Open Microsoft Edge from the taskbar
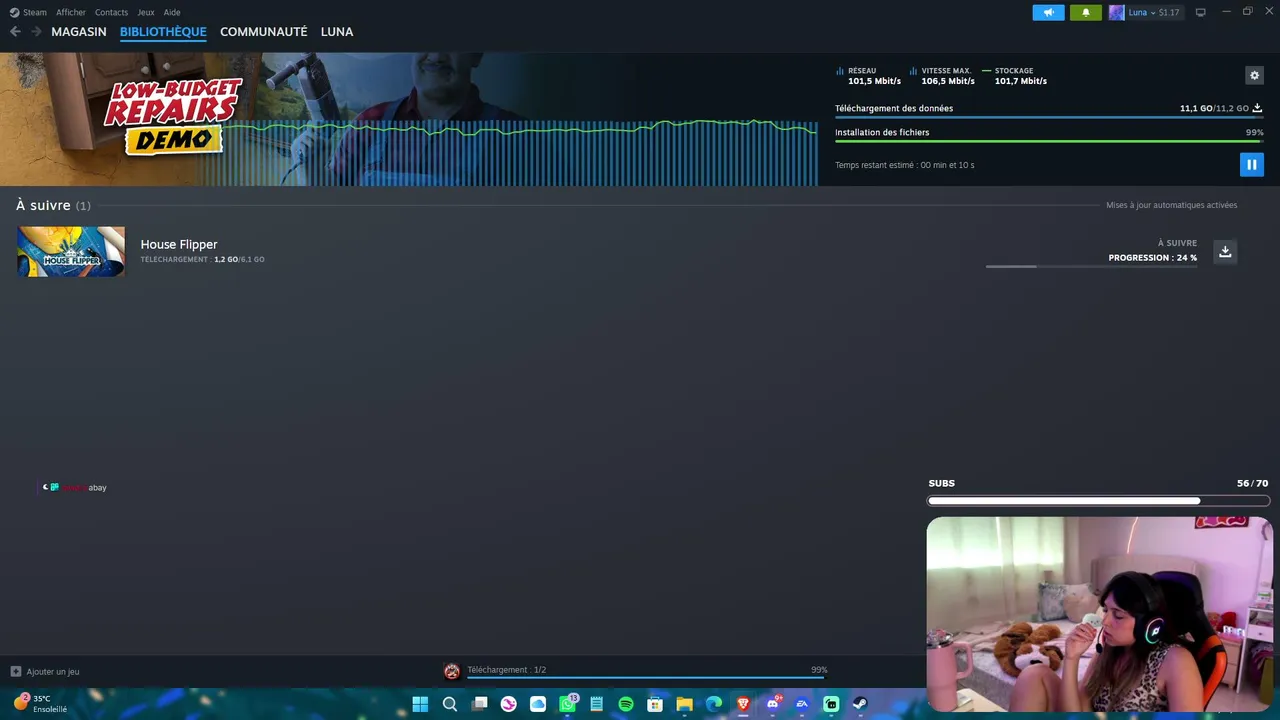Image resolution: width=1280 pixels, height=720 pixels. (x=714, y=704)
